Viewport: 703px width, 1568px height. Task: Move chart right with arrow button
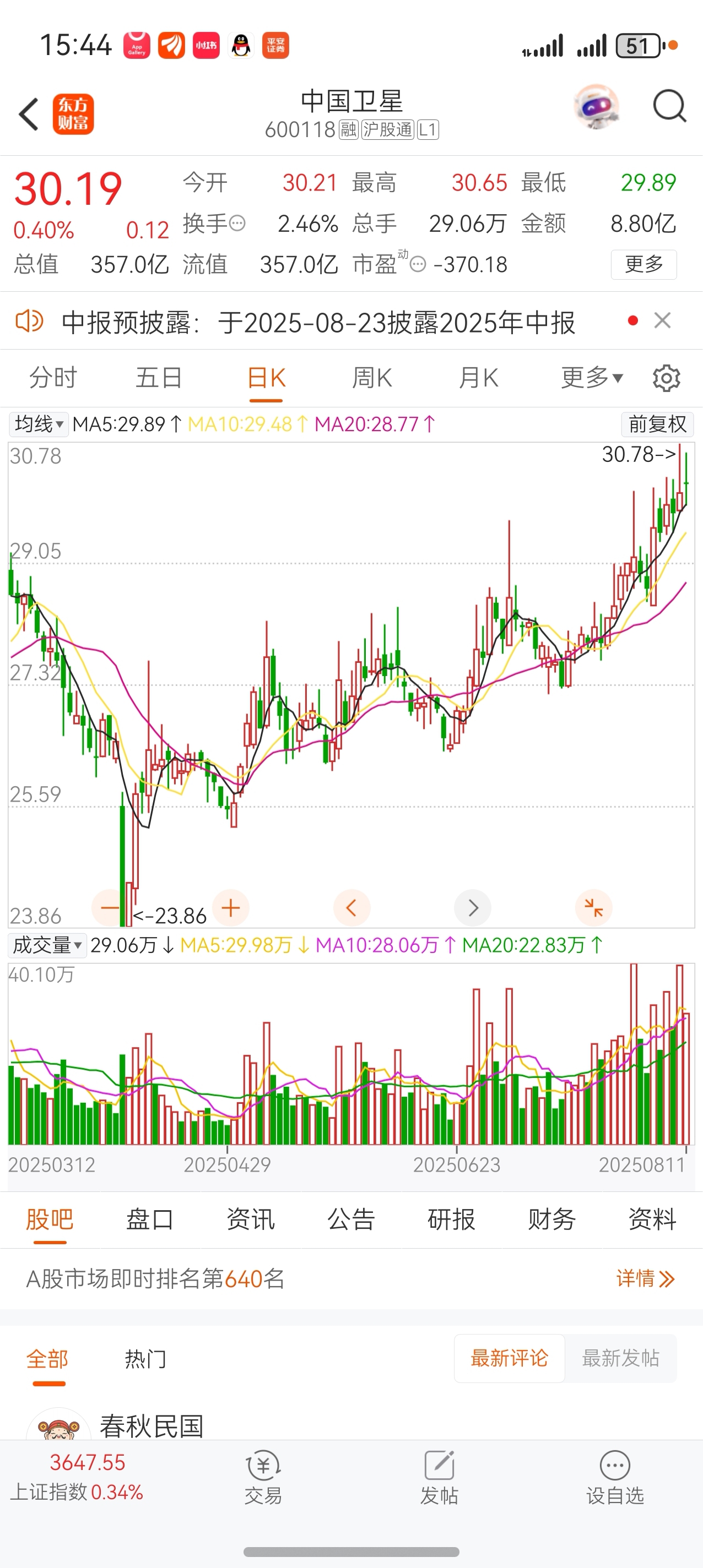click(473, 907)
